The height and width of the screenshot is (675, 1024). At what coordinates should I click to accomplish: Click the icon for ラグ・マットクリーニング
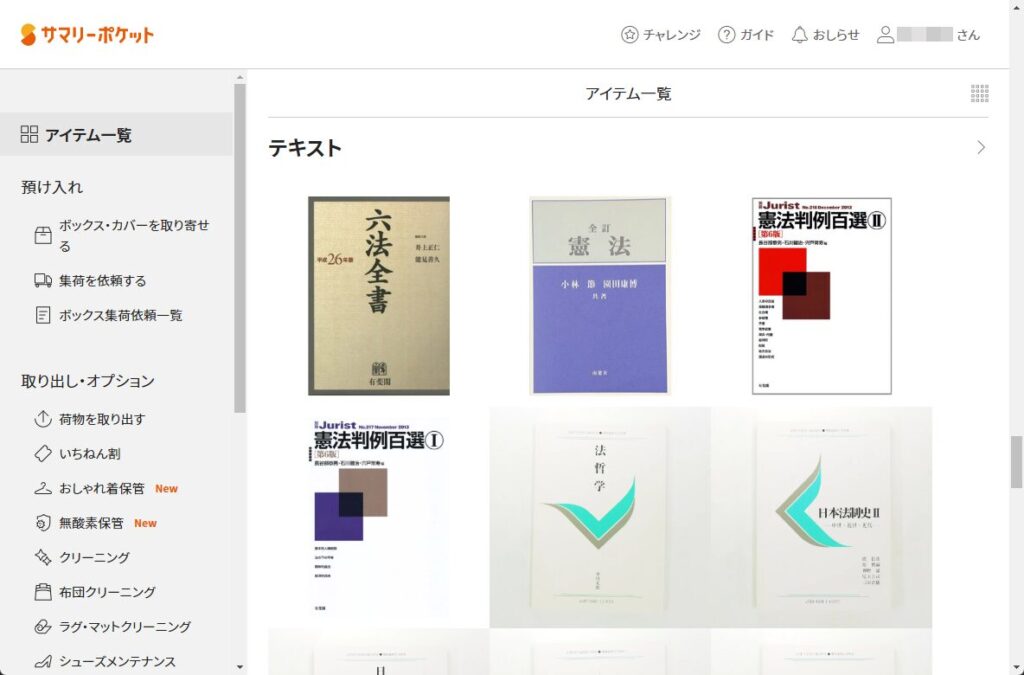tap(43, 627)
